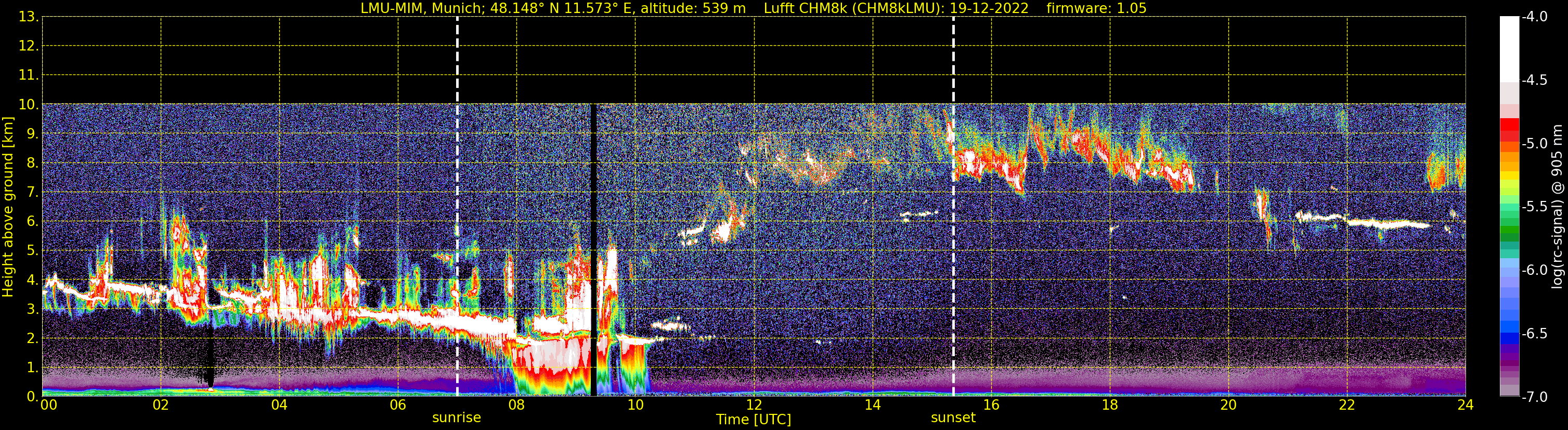The height and width of the screenshot is (430, 1568).
Task: Click the instrument label 'Lufft CHM8k (CHM8kLMU): 19-12-2022'
Action: tap(896, 8)
